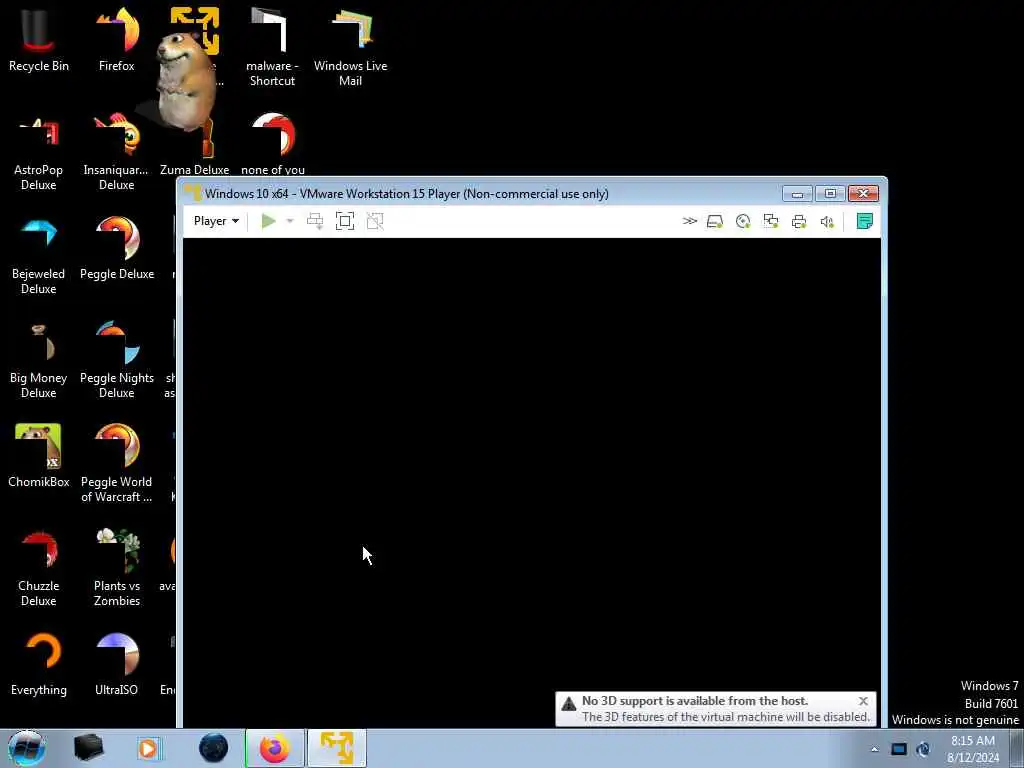Open the Player menu in VMware
Screen dimensions: 1024x768
pyautogui.click(x=216, y=221)
